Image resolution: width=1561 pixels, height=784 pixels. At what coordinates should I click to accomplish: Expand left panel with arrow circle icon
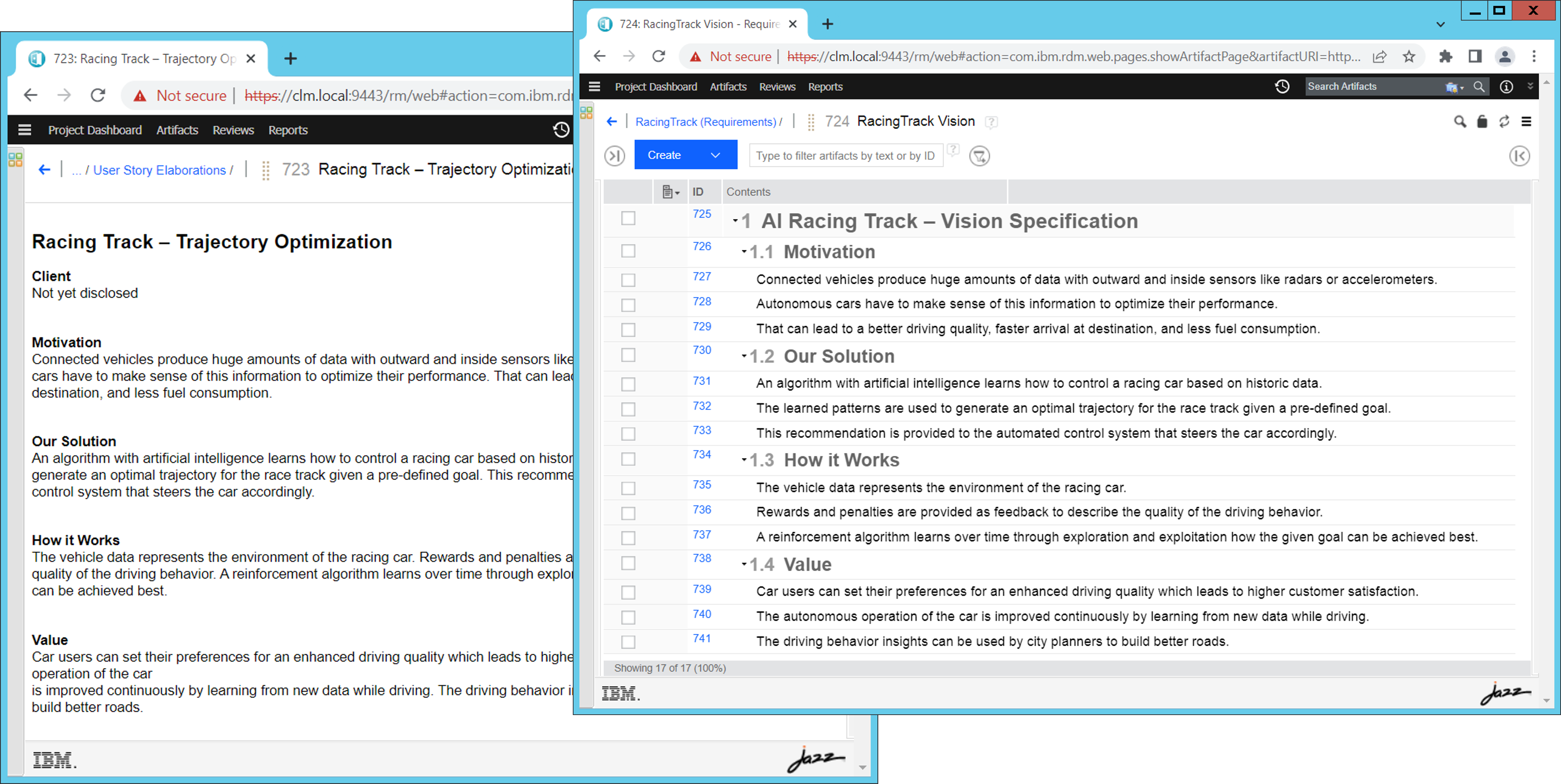point(614,156)
